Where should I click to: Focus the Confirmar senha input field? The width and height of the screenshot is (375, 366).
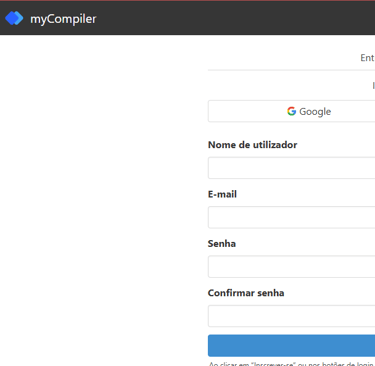[292, 316]
